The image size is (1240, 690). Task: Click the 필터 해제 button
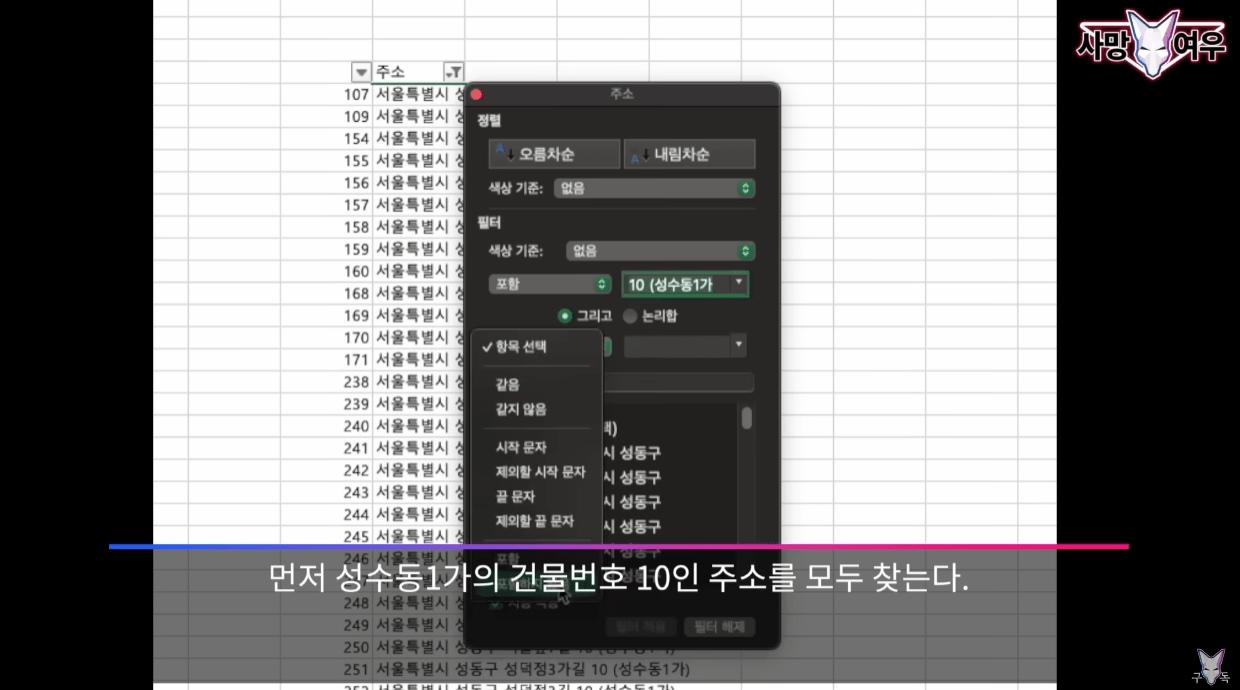(719, 625)
